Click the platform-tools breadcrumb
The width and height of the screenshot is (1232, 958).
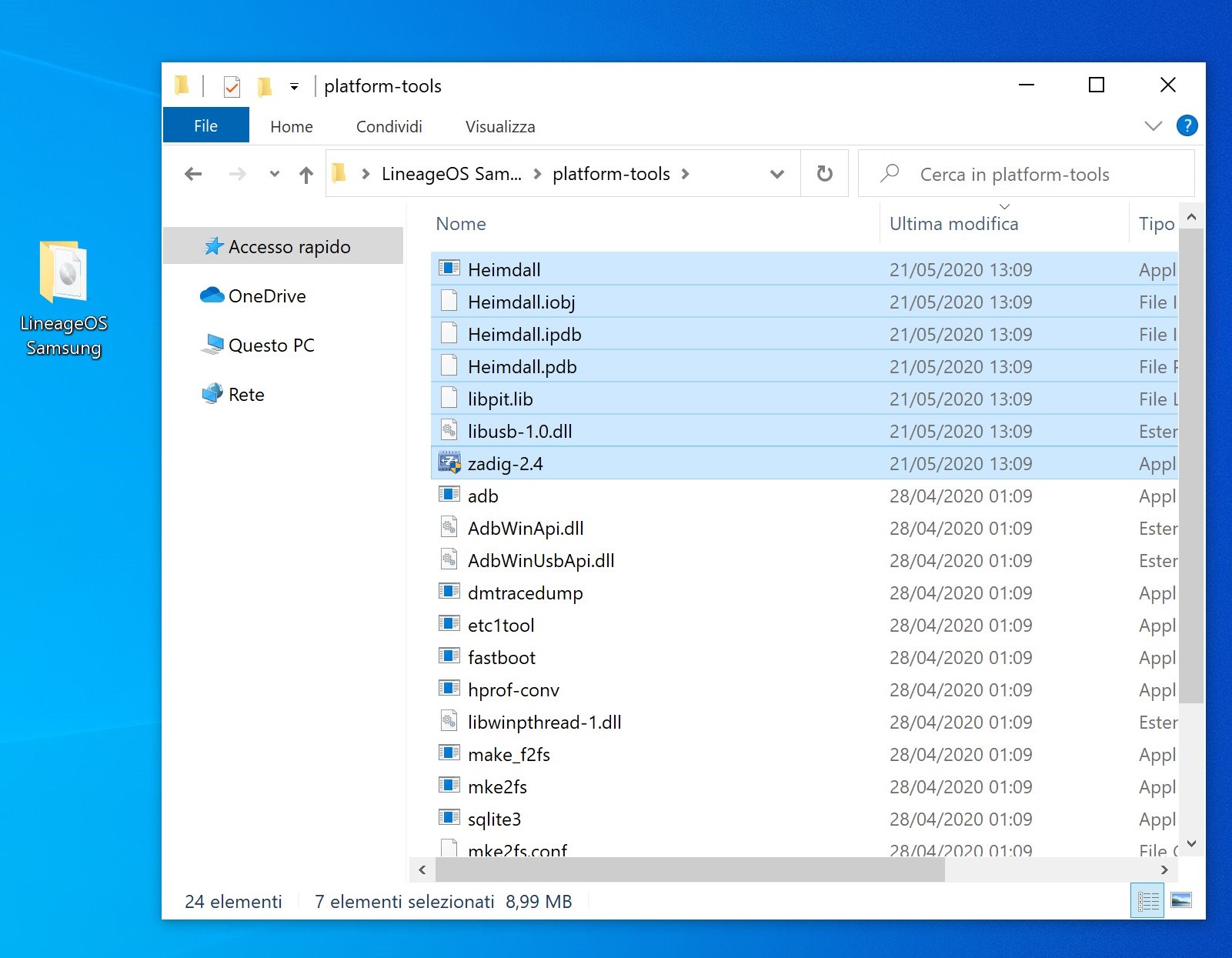[611, 174]
